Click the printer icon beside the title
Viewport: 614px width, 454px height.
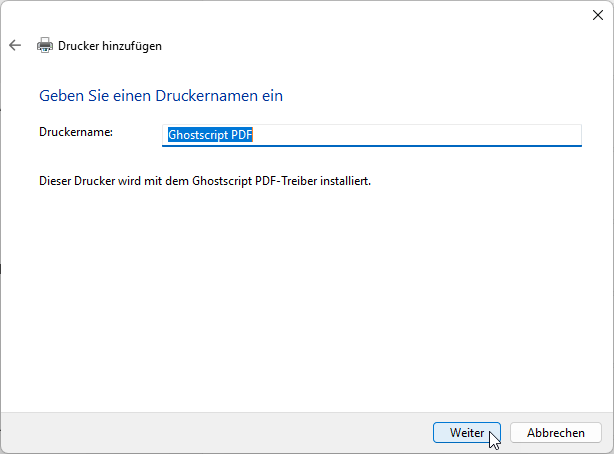coord(45,45)
